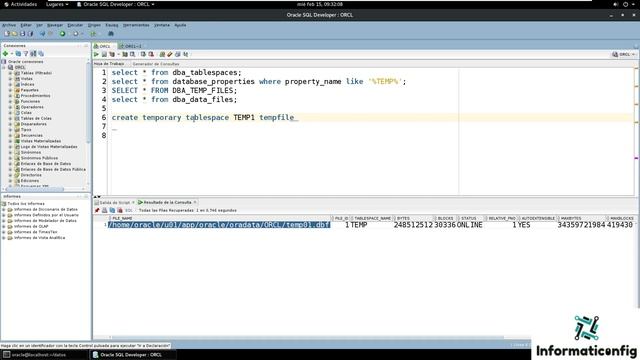Open the Herramientas menu
Image resolution: width=640 pixels, height=360 pixels.
click(x=136, y=25)
